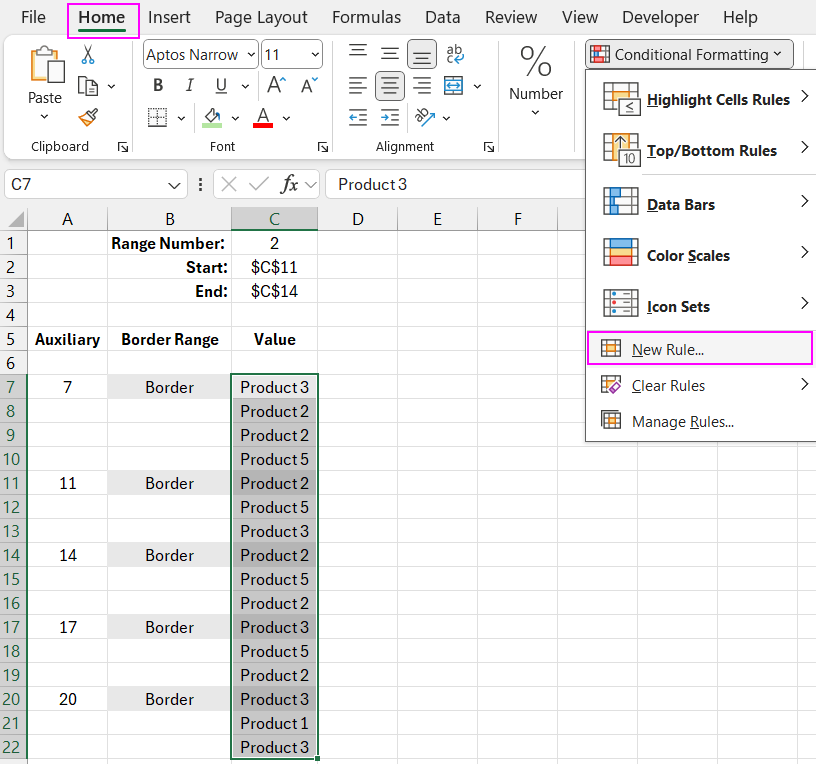Click the Increase Indent icon
Viewport: 816px width, 764px height.
(x=390, y=118)
